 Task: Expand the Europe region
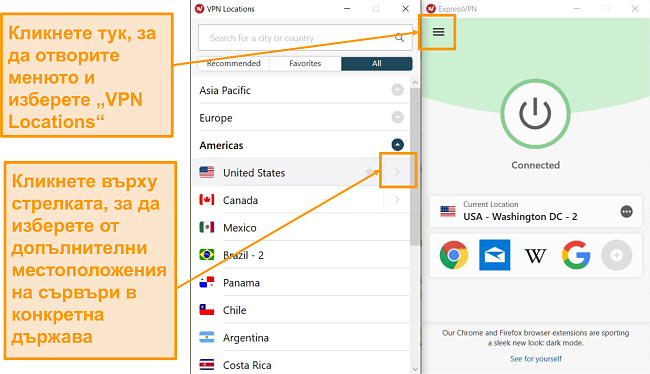tap(398, 118)
